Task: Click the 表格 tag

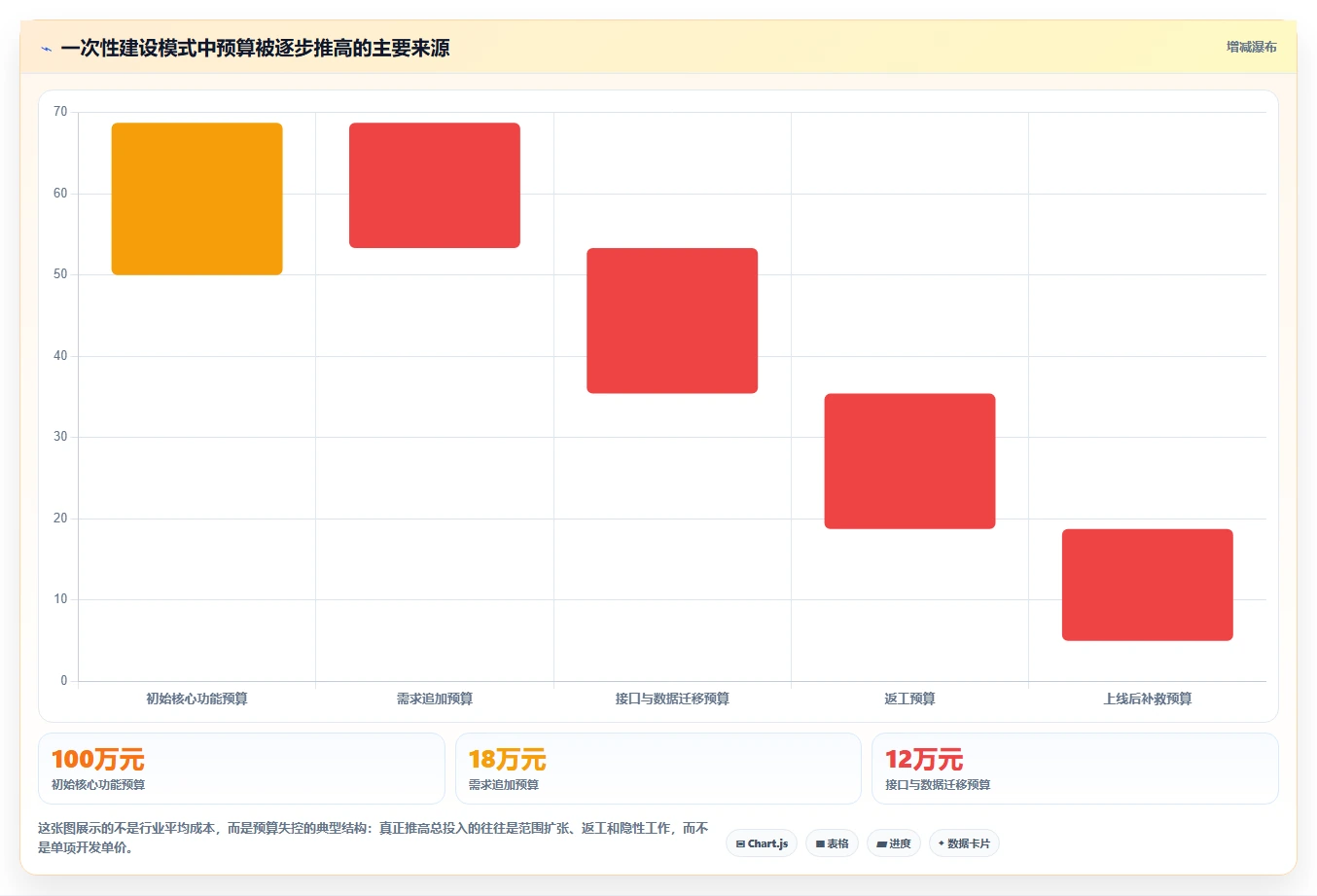Action: point(832,843)
